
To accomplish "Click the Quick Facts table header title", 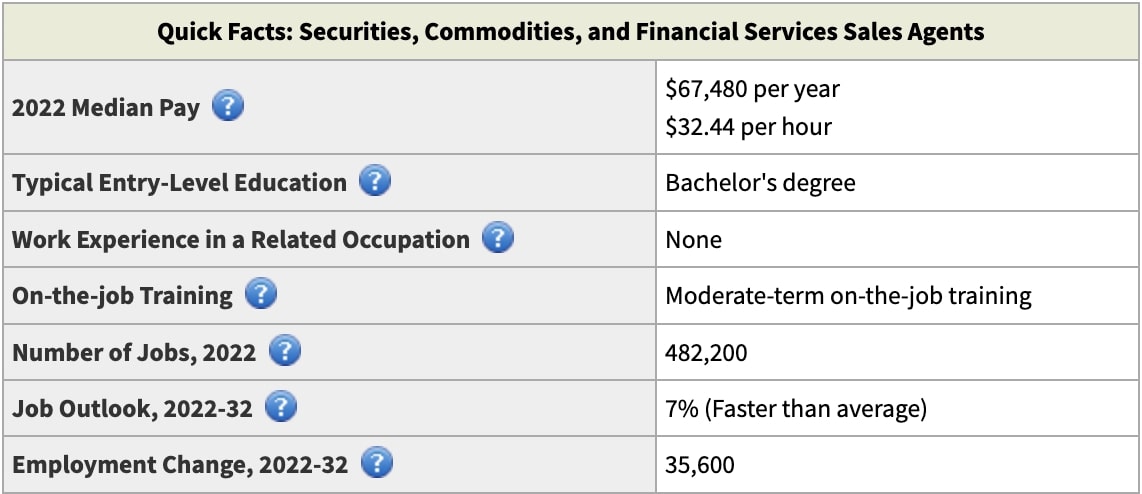I will (x=571, y=32).
